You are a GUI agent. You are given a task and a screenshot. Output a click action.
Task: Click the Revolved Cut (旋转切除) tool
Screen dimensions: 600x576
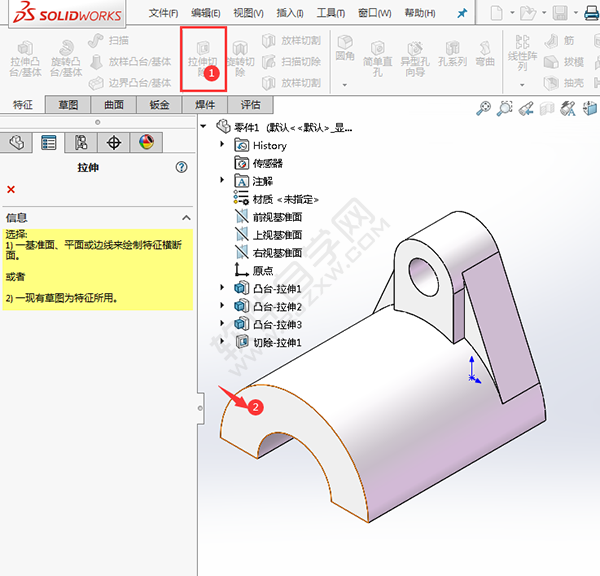240,59
